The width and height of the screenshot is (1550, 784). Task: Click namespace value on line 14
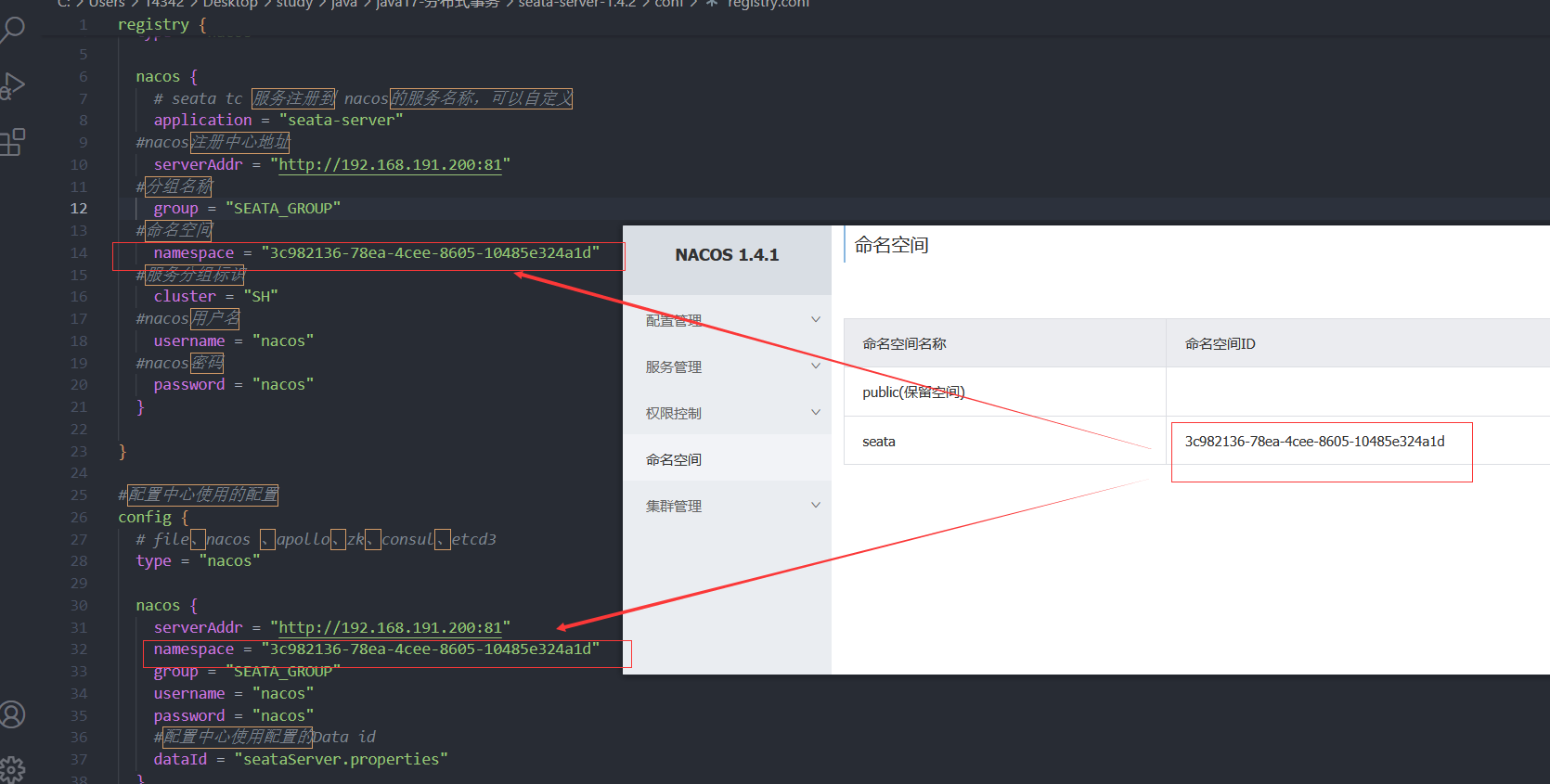point(431,252)
